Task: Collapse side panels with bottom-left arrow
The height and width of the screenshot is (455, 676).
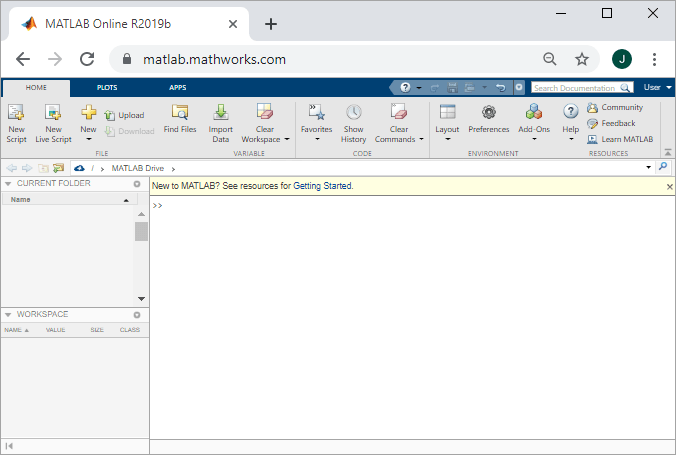Action: 9,446
